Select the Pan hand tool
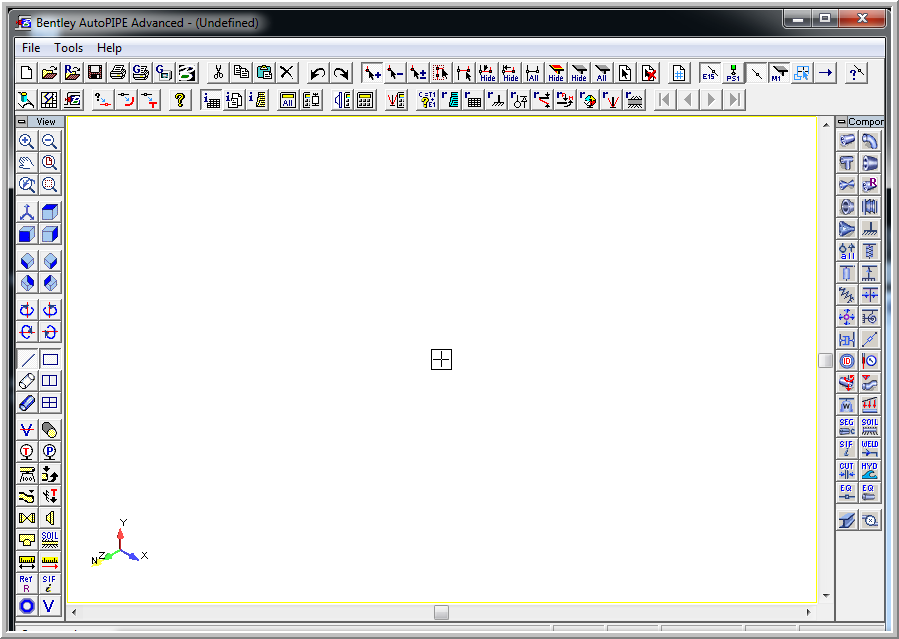Screen dimensions: 899x639 [x=27, y=163]
